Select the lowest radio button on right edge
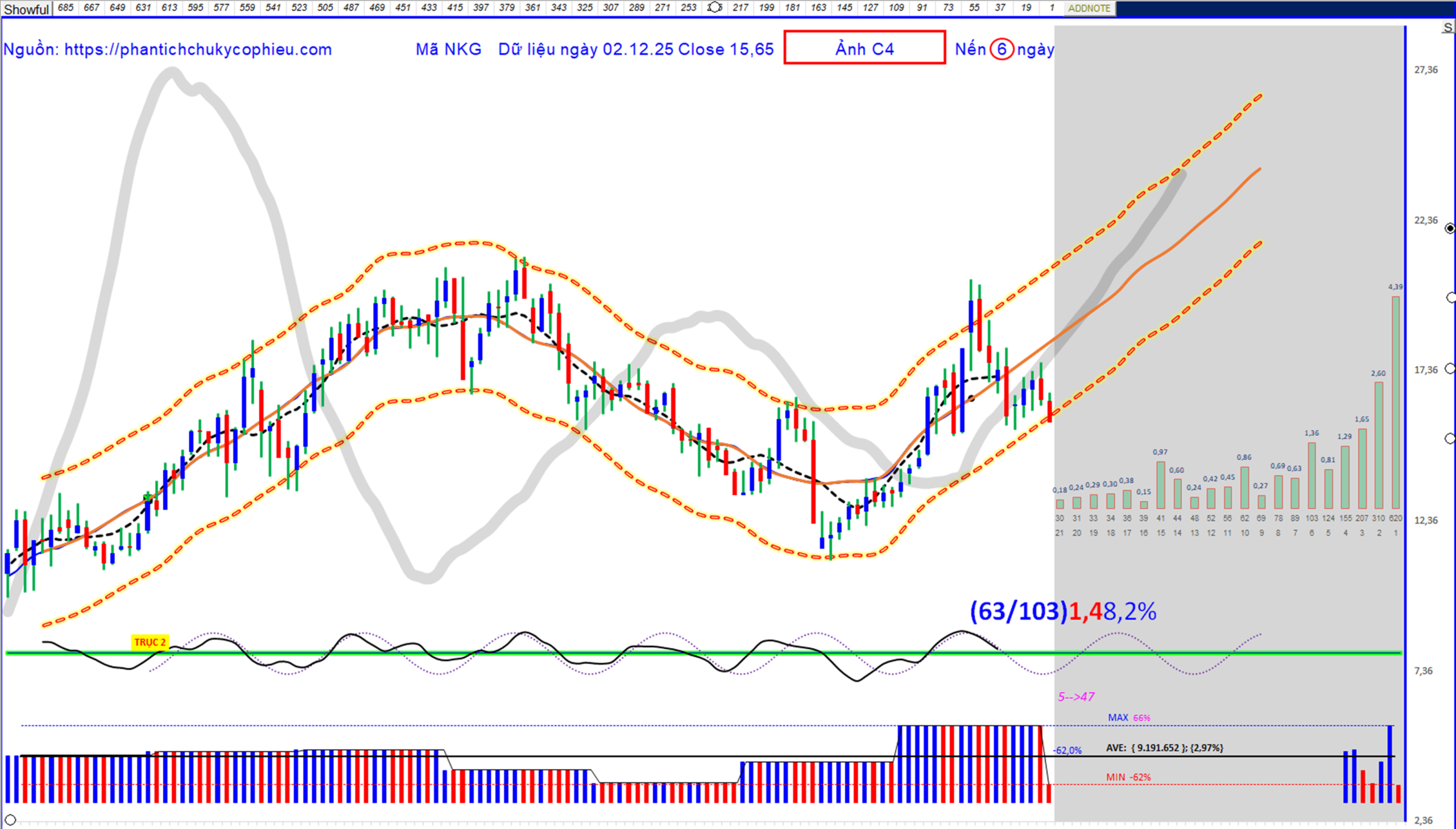Screen dimensions: 1456x829 pos(1450,438)
